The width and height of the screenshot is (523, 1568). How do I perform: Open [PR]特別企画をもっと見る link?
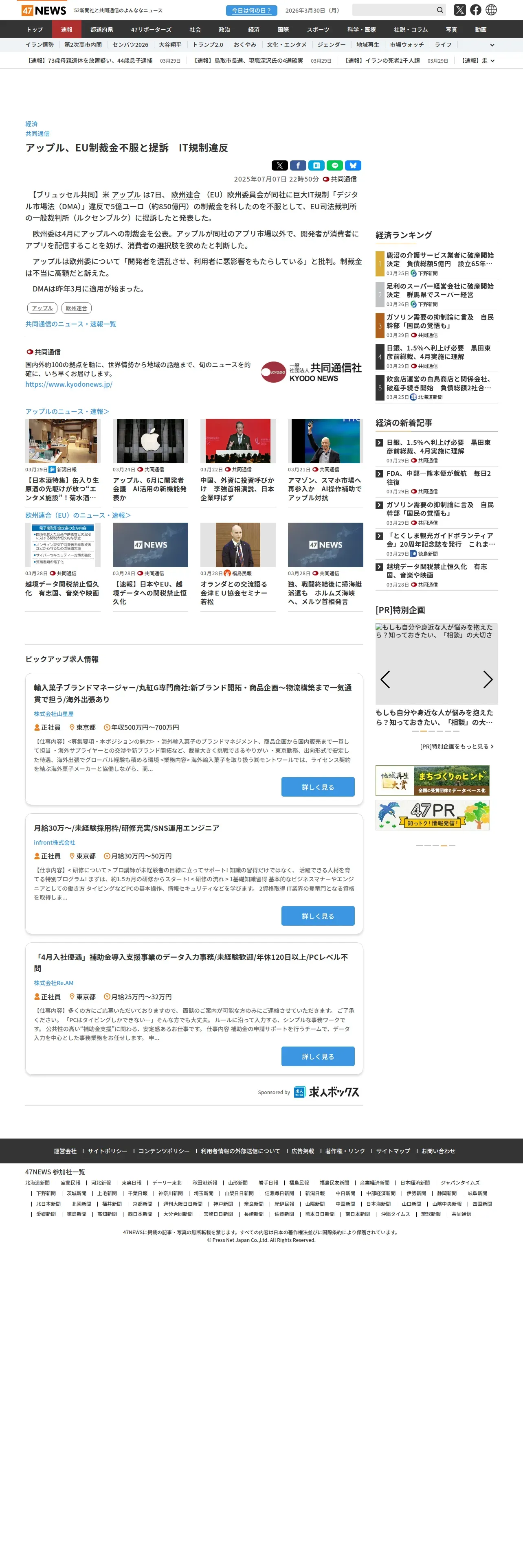(457, 746)
